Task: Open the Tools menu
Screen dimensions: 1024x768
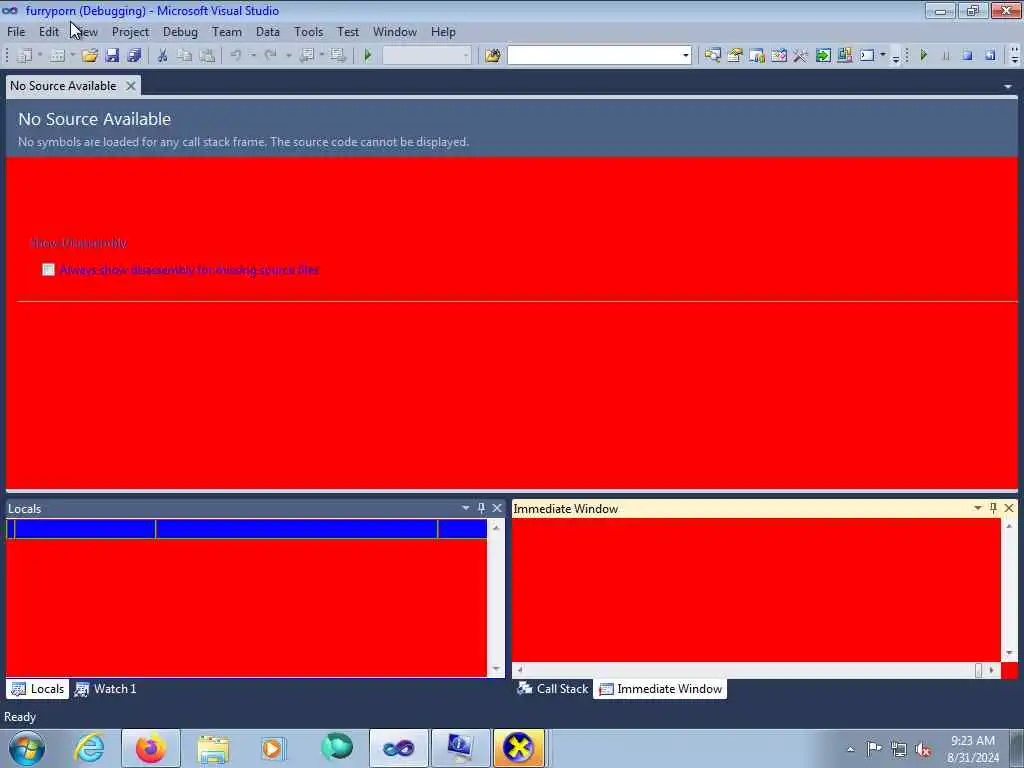Action: pos(308,31)
